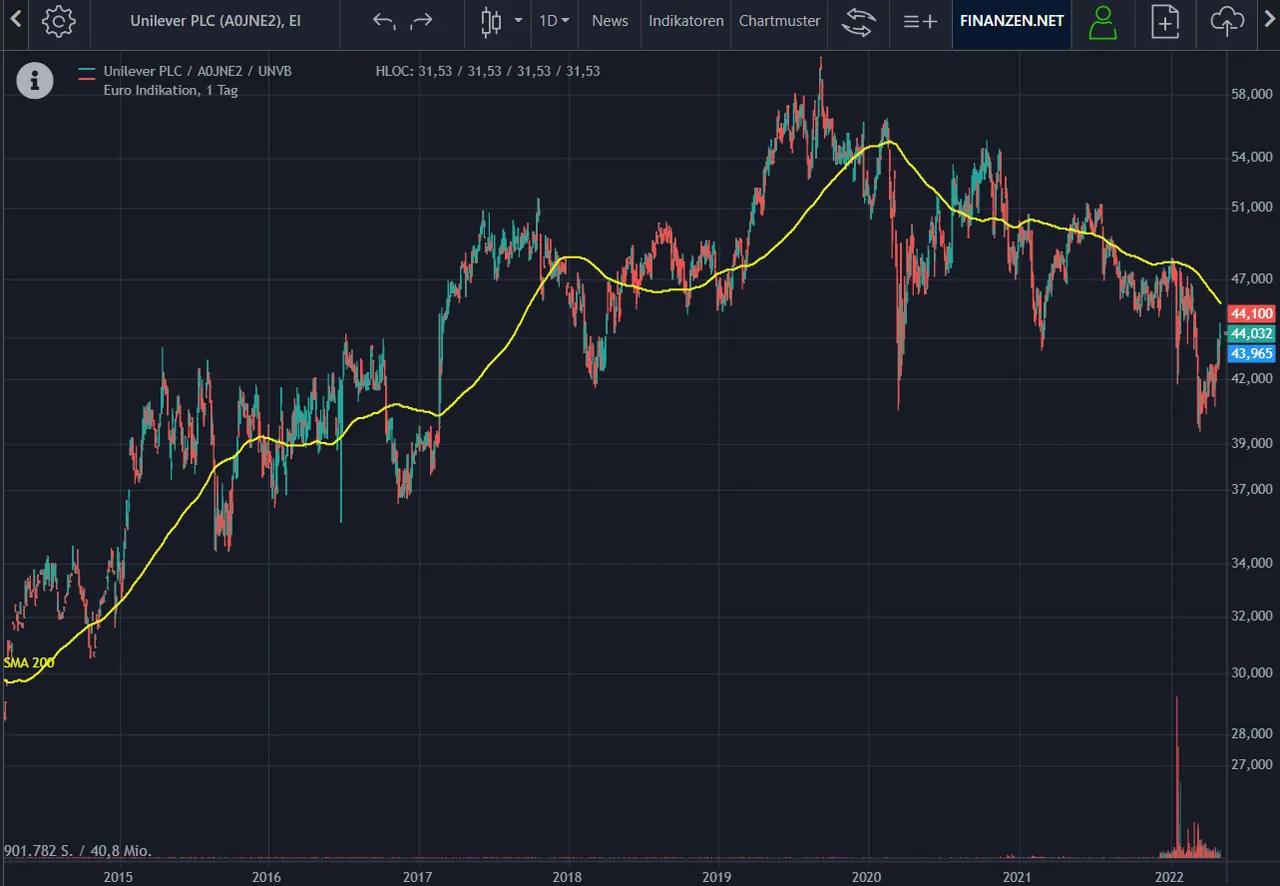Undo last chart action
Viewport: 1280px width, 886px height.
tap(384, 21)
